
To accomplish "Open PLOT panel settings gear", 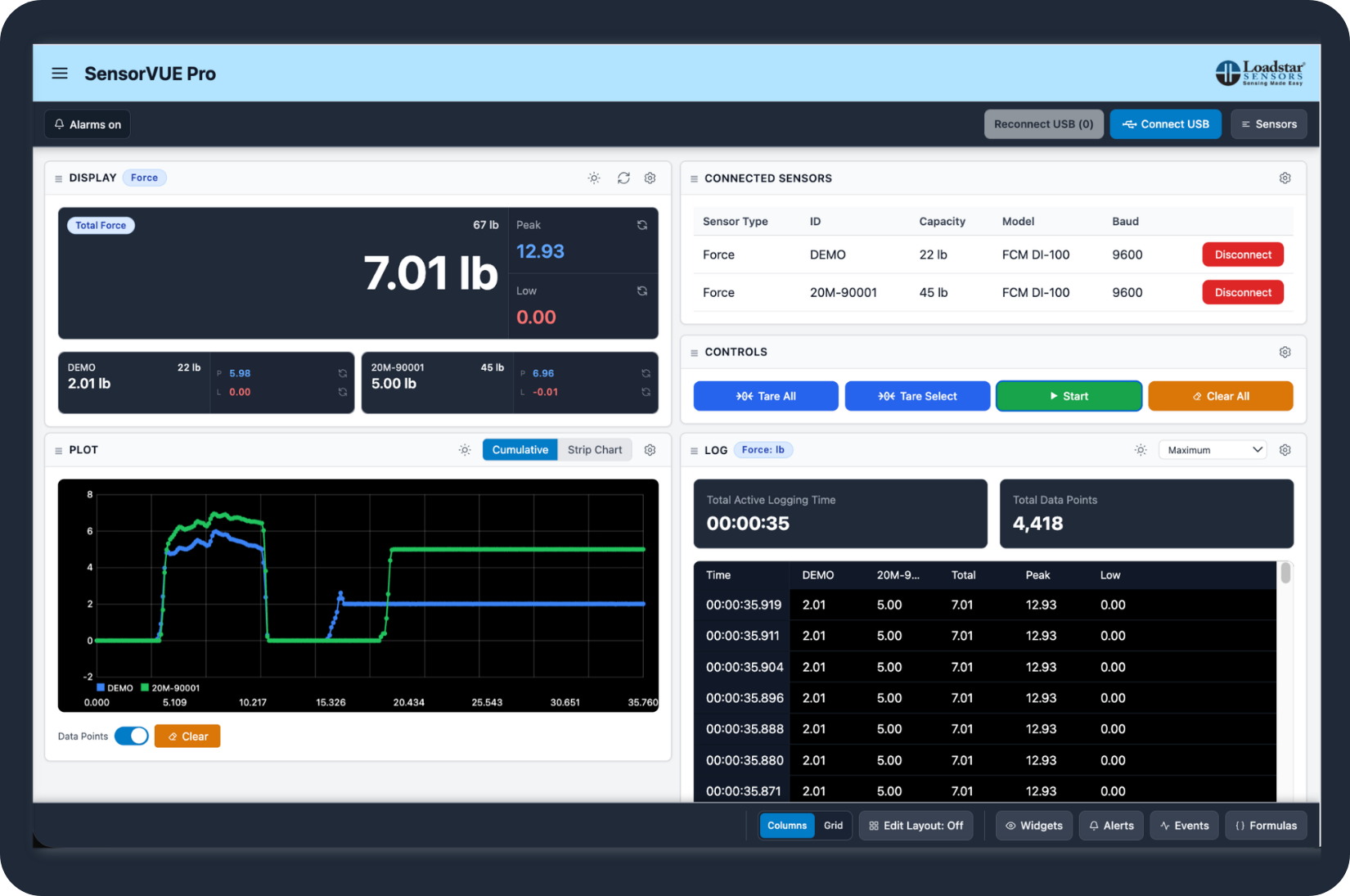I will 650,450.
